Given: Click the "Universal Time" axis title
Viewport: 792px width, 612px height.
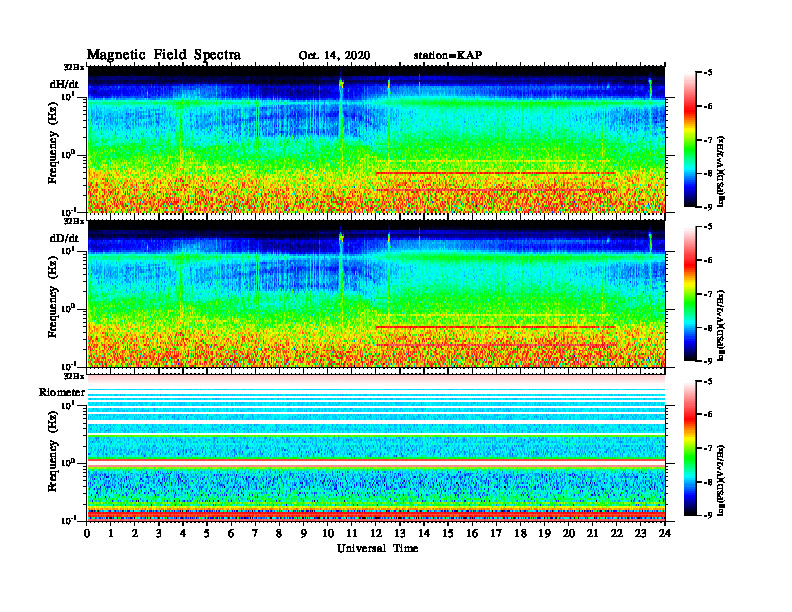Looking at the screenshot, I should (377, 548).
